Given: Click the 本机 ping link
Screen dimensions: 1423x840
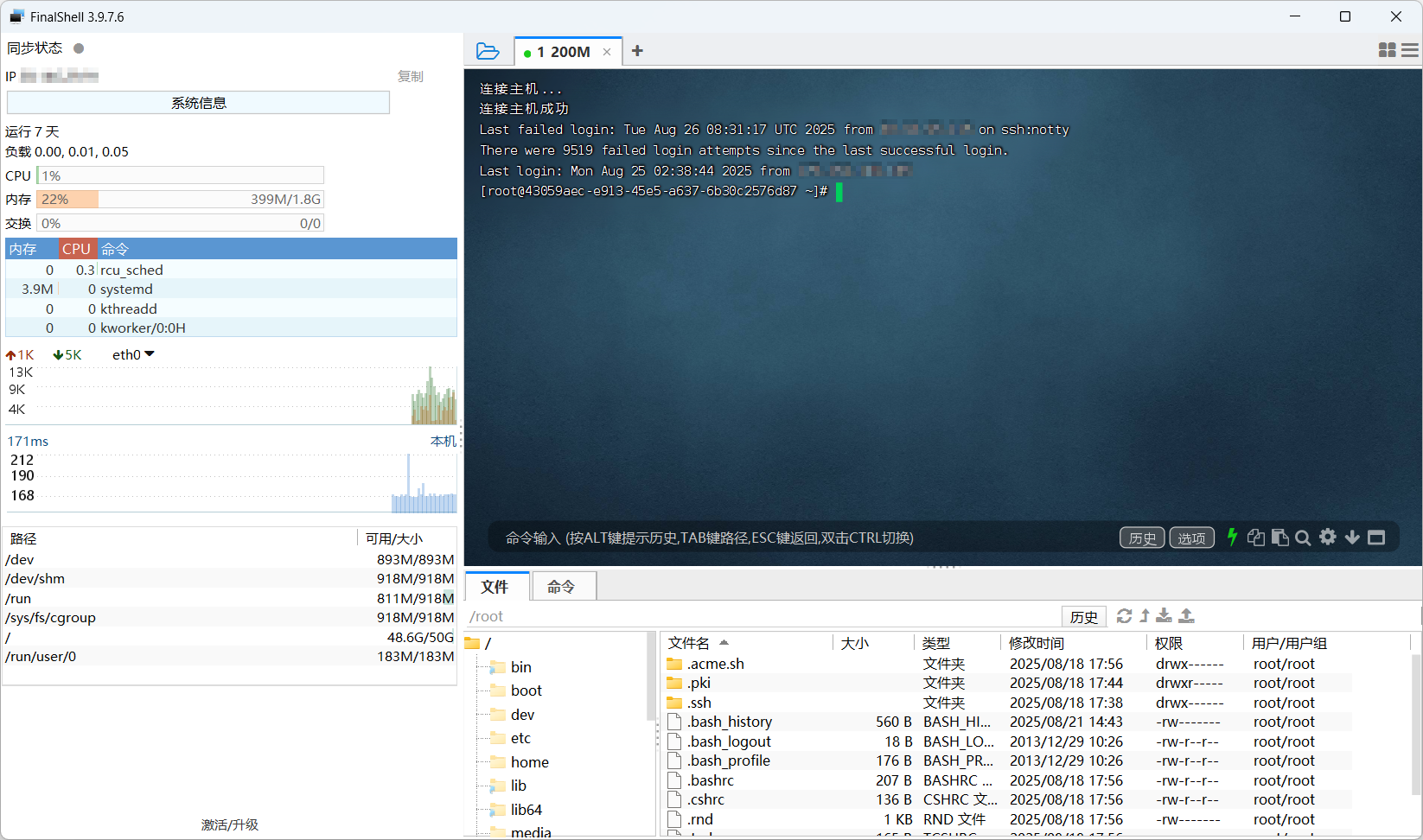Looking at the screenshot, I should pyautogui.click(x=443, y=441).
